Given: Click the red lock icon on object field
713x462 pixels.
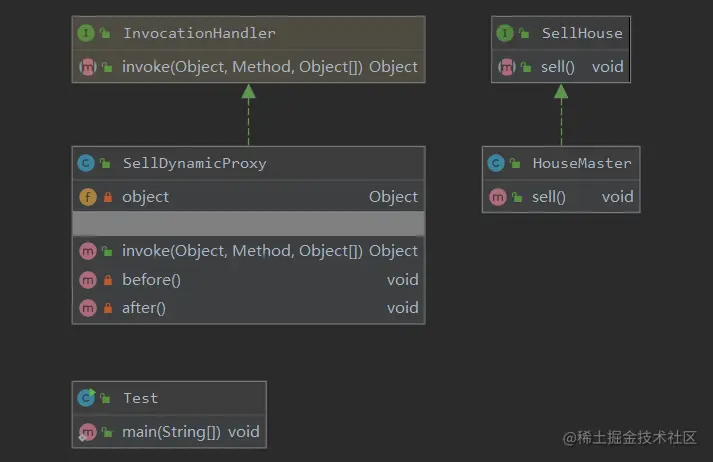Looking at the screenshot, I should tap(106, 197).
